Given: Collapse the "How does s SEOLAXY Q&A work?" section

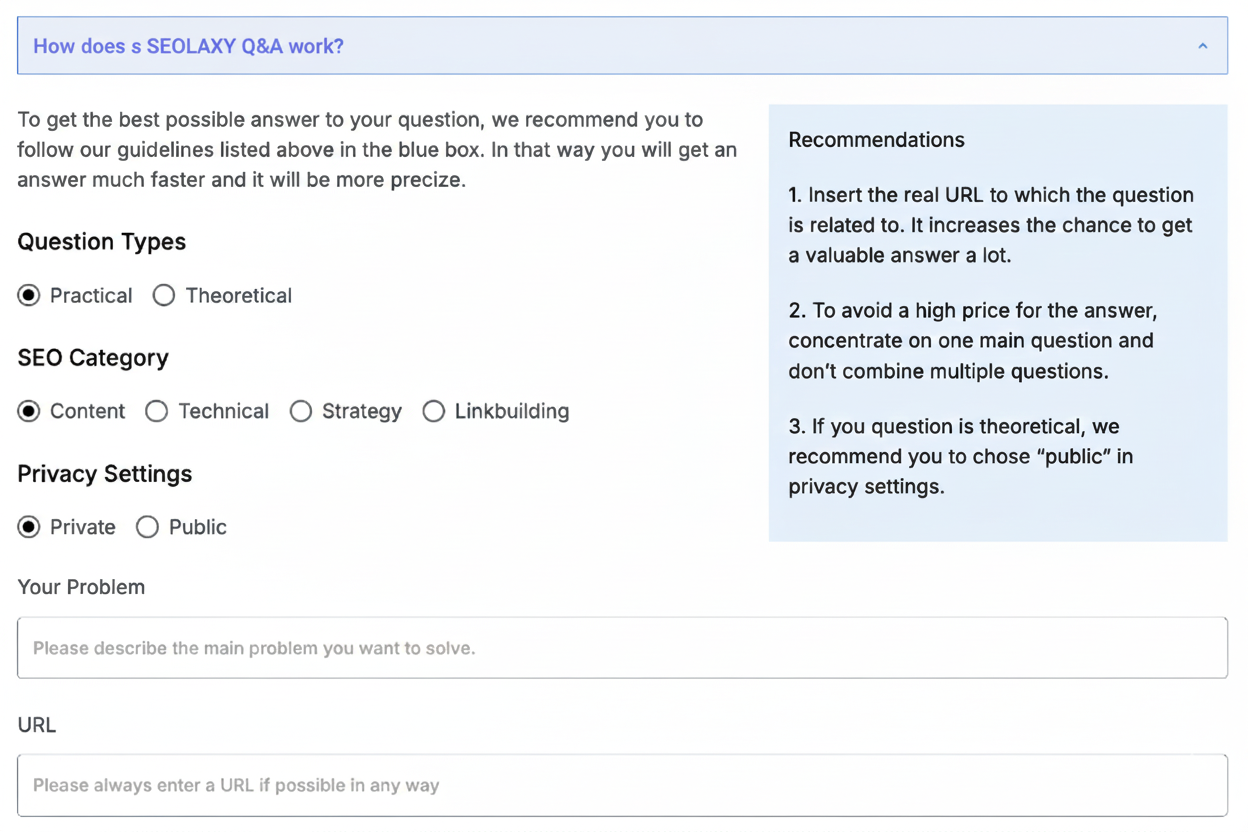Looking at the screenshot, I should click(x=622, y=45).
